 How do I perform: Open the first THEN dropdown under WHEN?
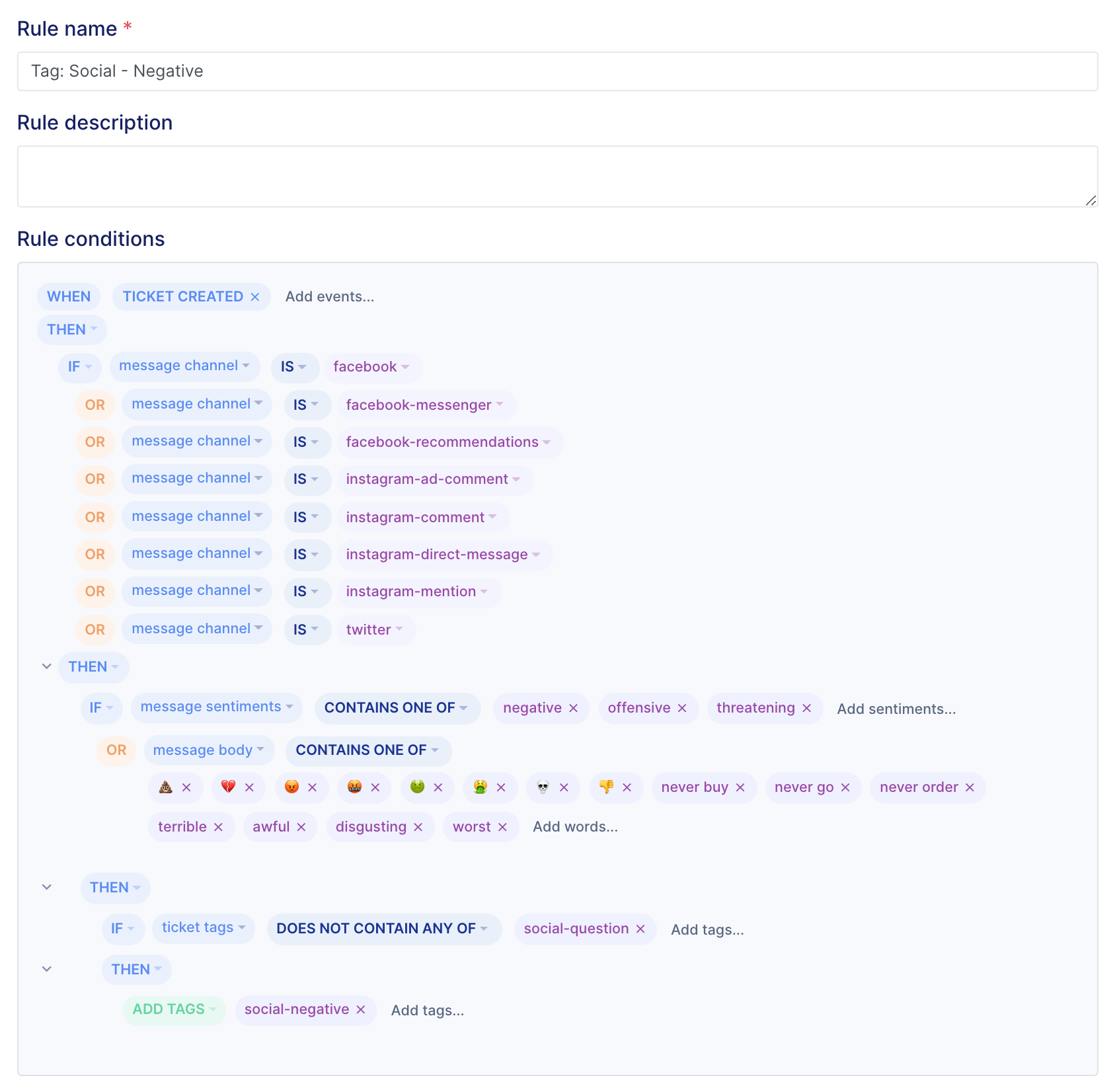72,329
